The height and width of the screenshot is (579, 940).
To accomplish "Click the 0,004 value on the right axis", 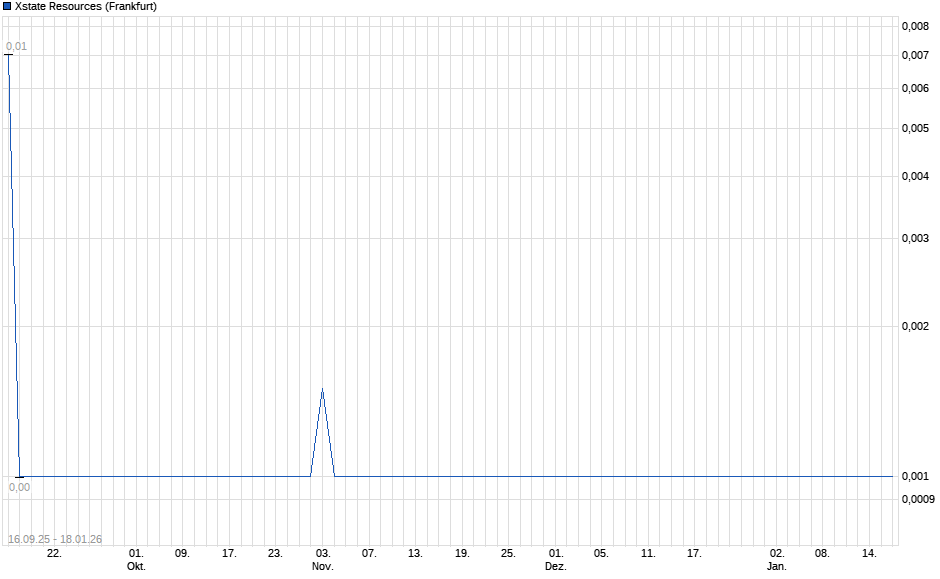I will point(913,177).
